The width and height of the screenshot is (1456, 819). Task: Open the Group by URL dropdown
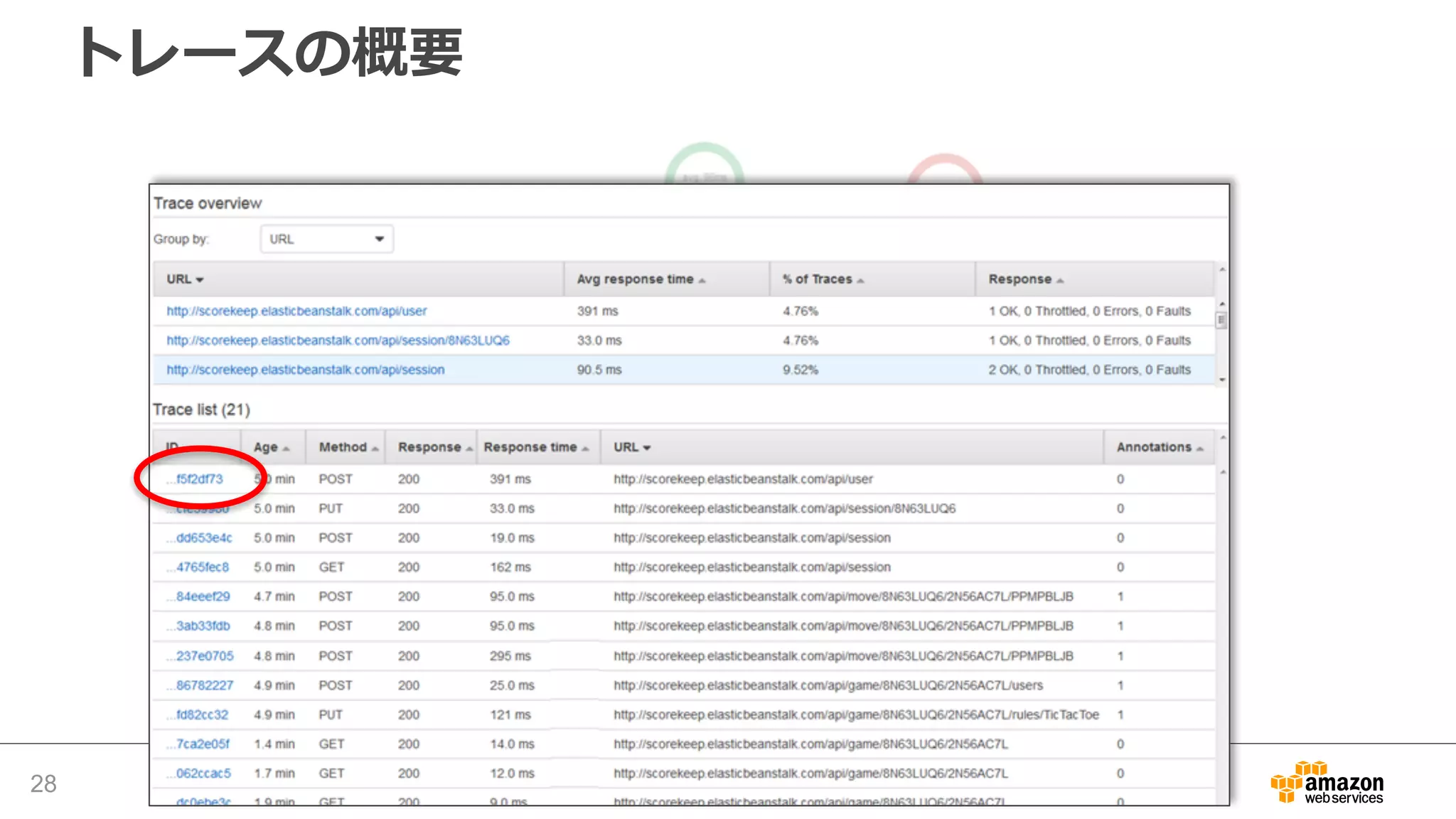(x=326, y=239)
